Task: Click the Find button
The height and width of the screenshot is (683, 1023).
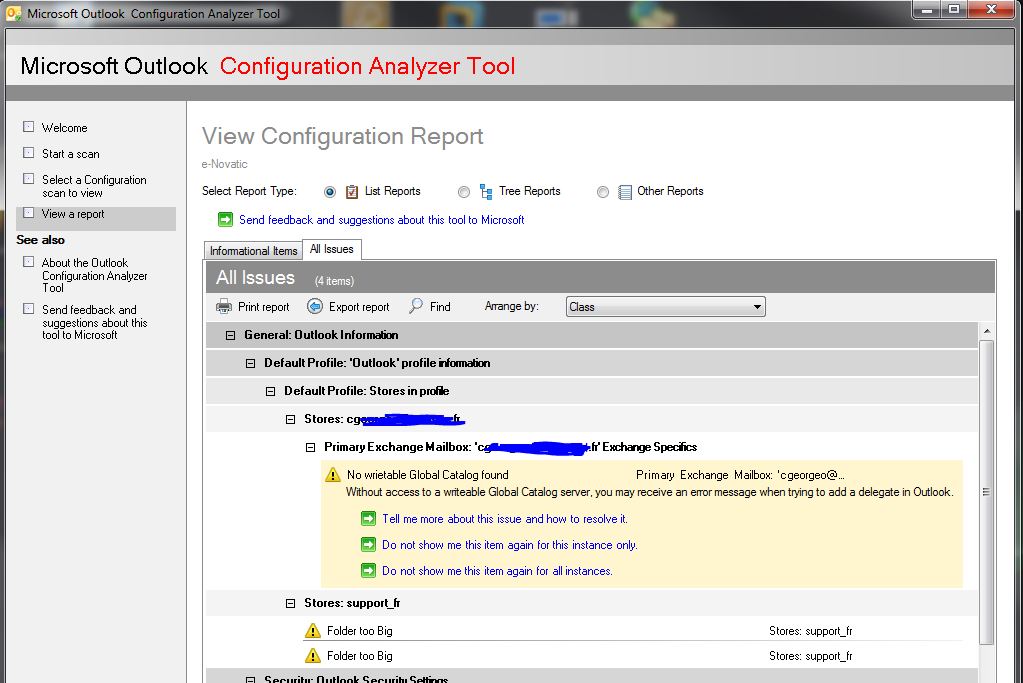Action: click(x=430, y=307)
